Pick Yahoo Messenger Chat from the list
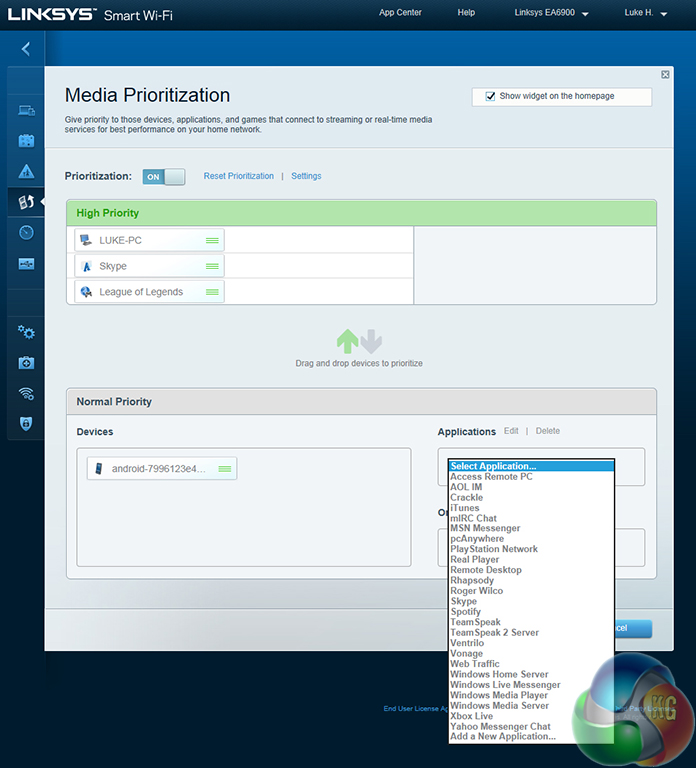 (x=531, y=726)
